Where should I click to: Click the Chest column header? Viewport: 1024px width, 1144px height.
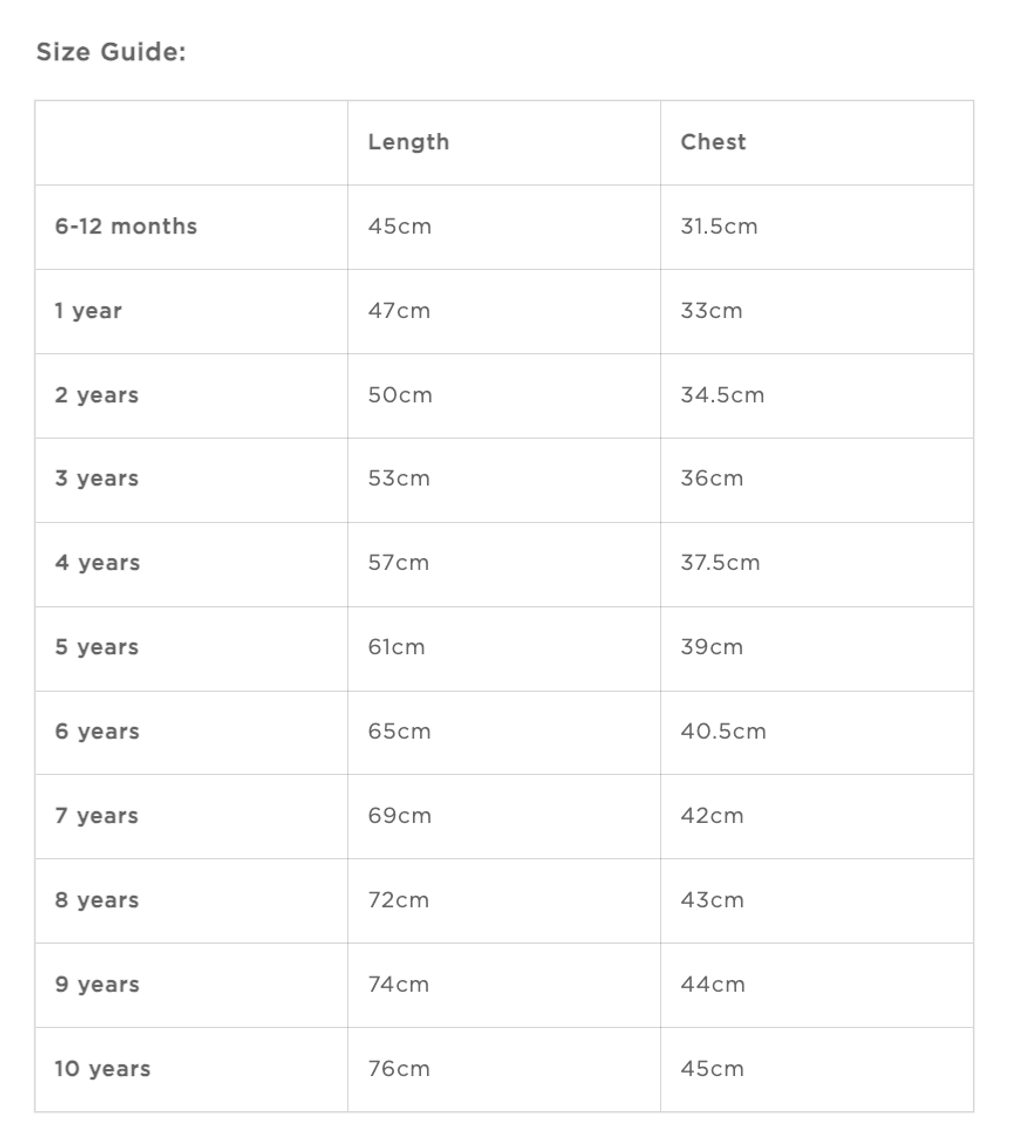point(713,142)
